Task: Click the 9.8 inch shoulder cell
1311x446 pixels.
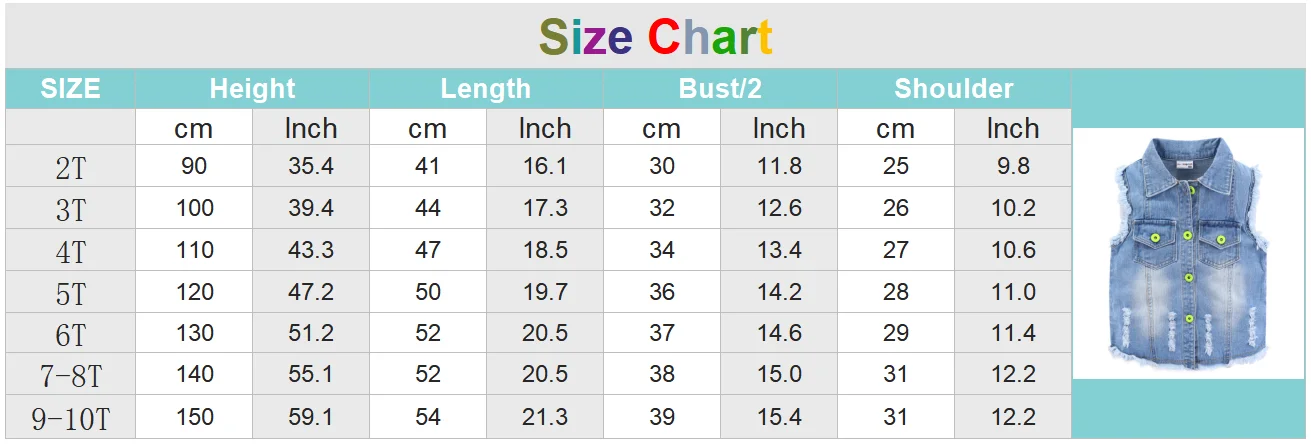Action: [1013, 166]
